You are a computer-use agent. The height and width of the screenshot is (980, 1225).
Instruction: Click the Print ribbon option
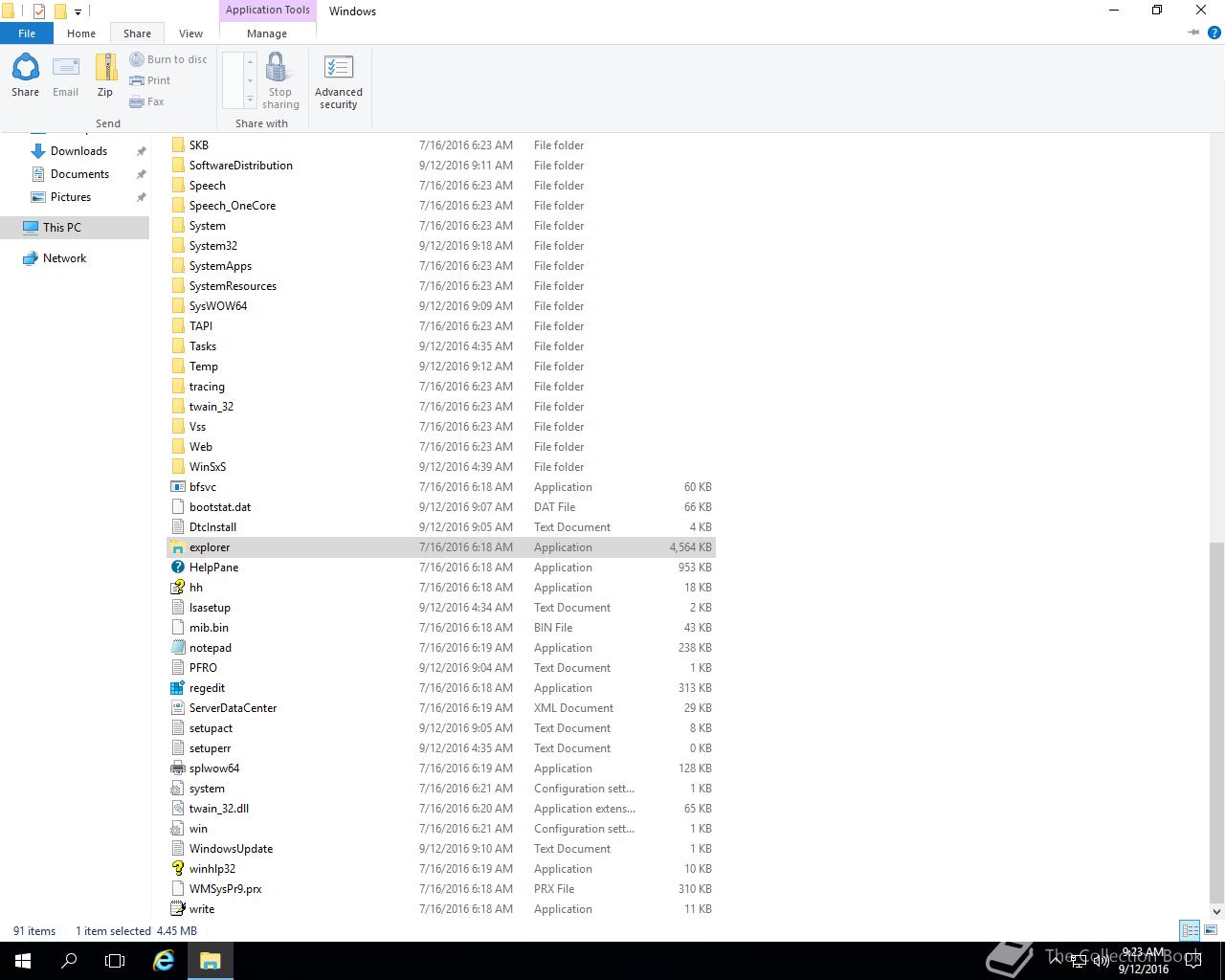(x=150, y=80)
